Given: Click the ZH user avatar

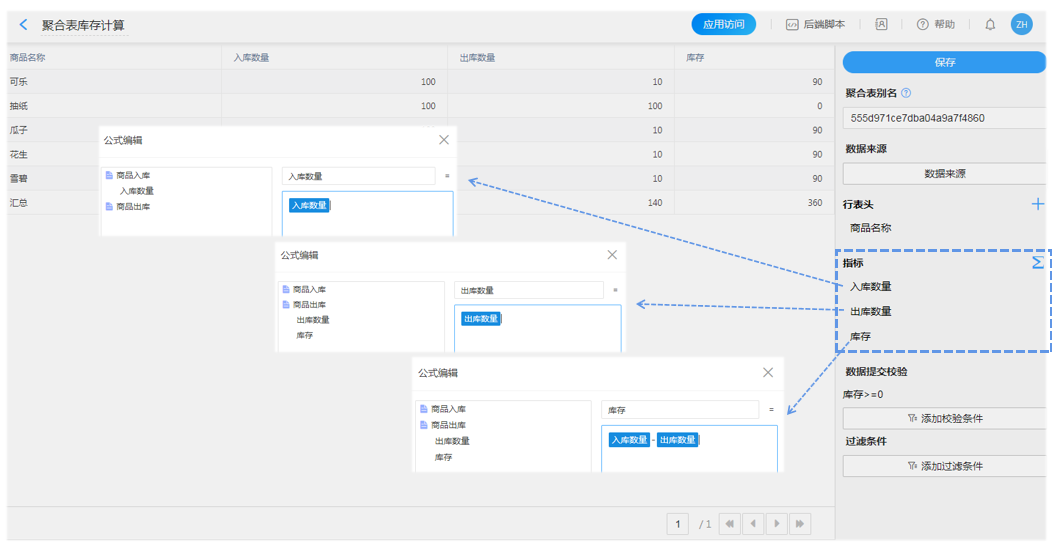Looking at the screenshot, I should 1021,25.
